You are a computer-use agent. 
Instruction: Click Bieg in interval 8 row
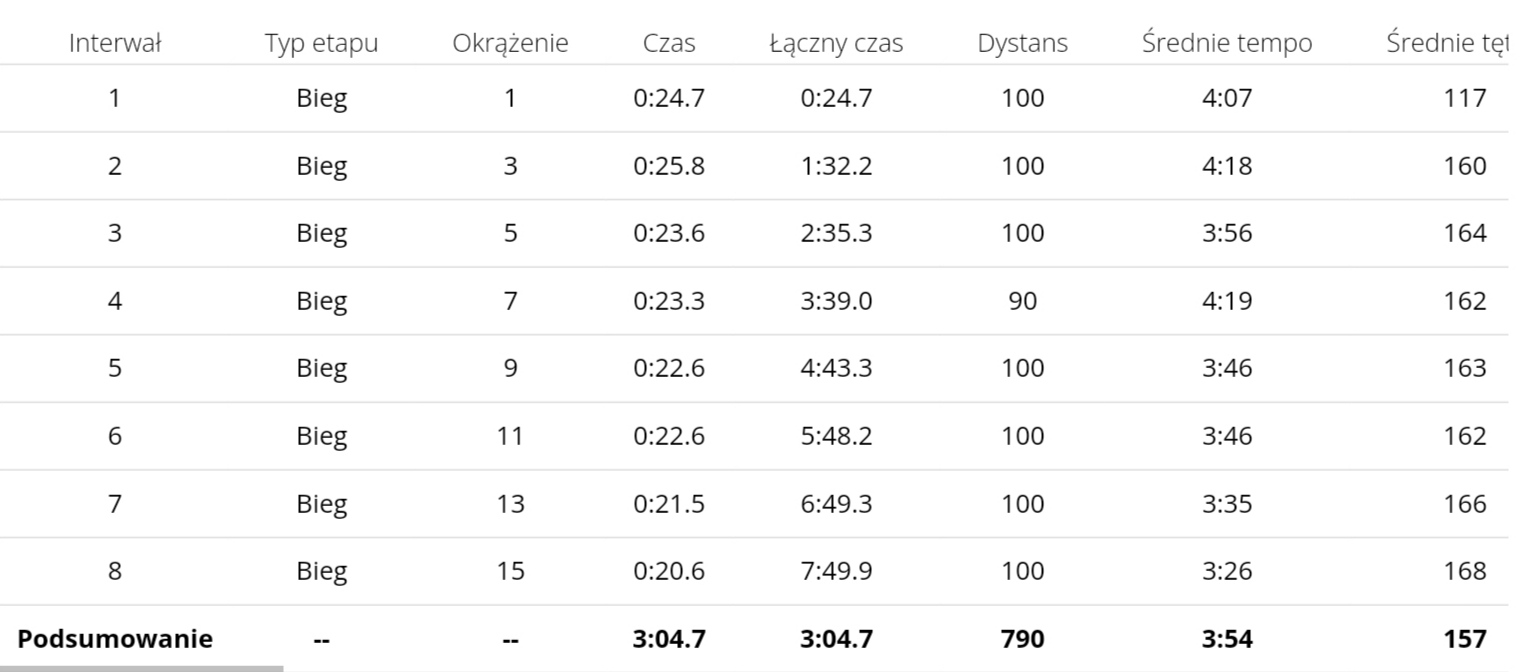coord(322,571)
